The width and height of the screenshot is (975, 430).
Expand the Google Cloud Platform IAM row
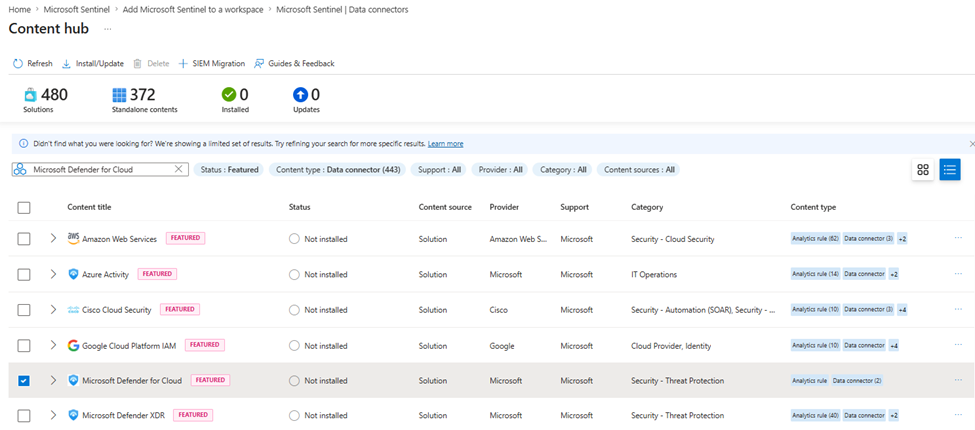coord(53,345)
